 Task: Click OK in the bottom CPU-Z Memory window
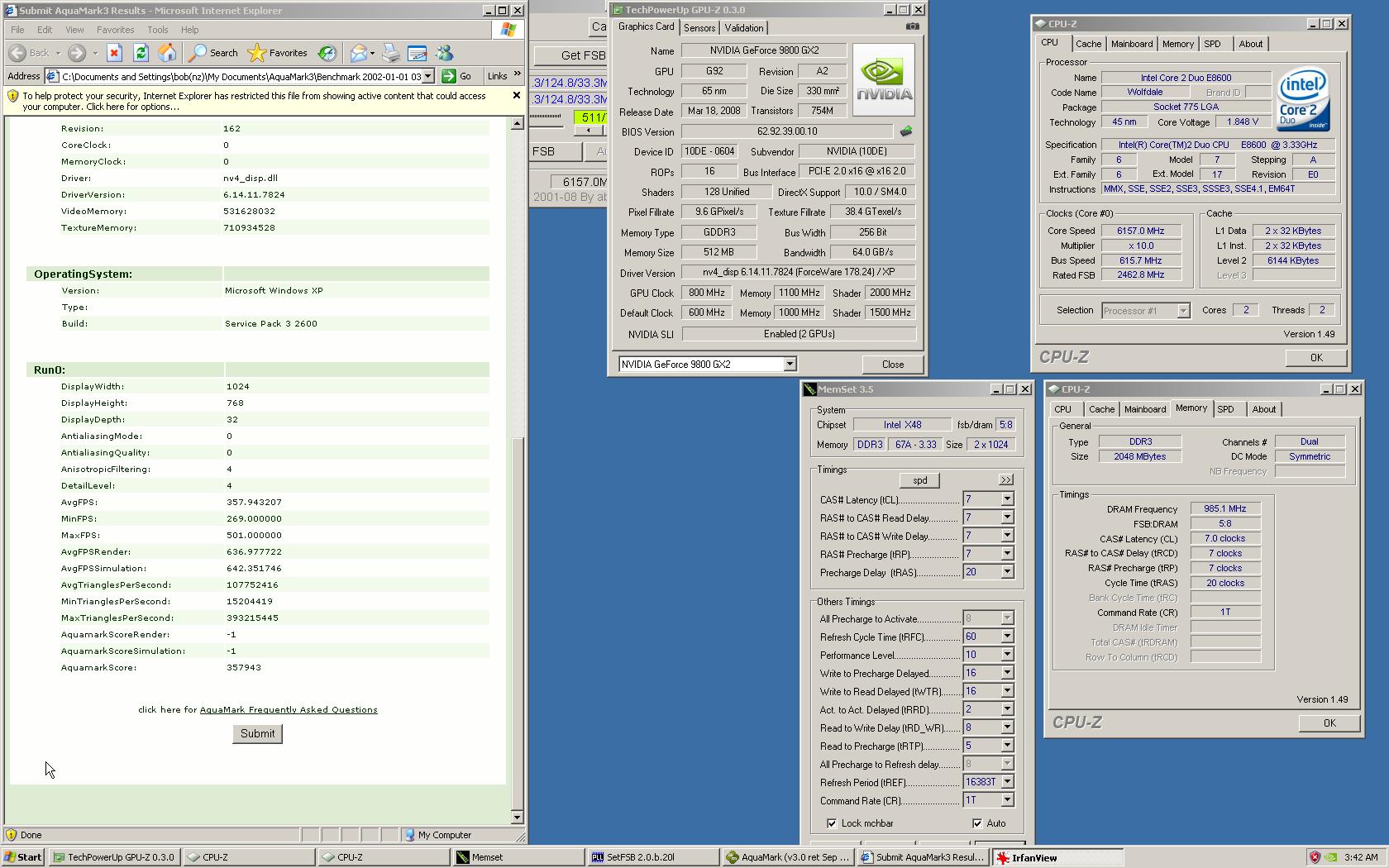(x=1329, y=723)
